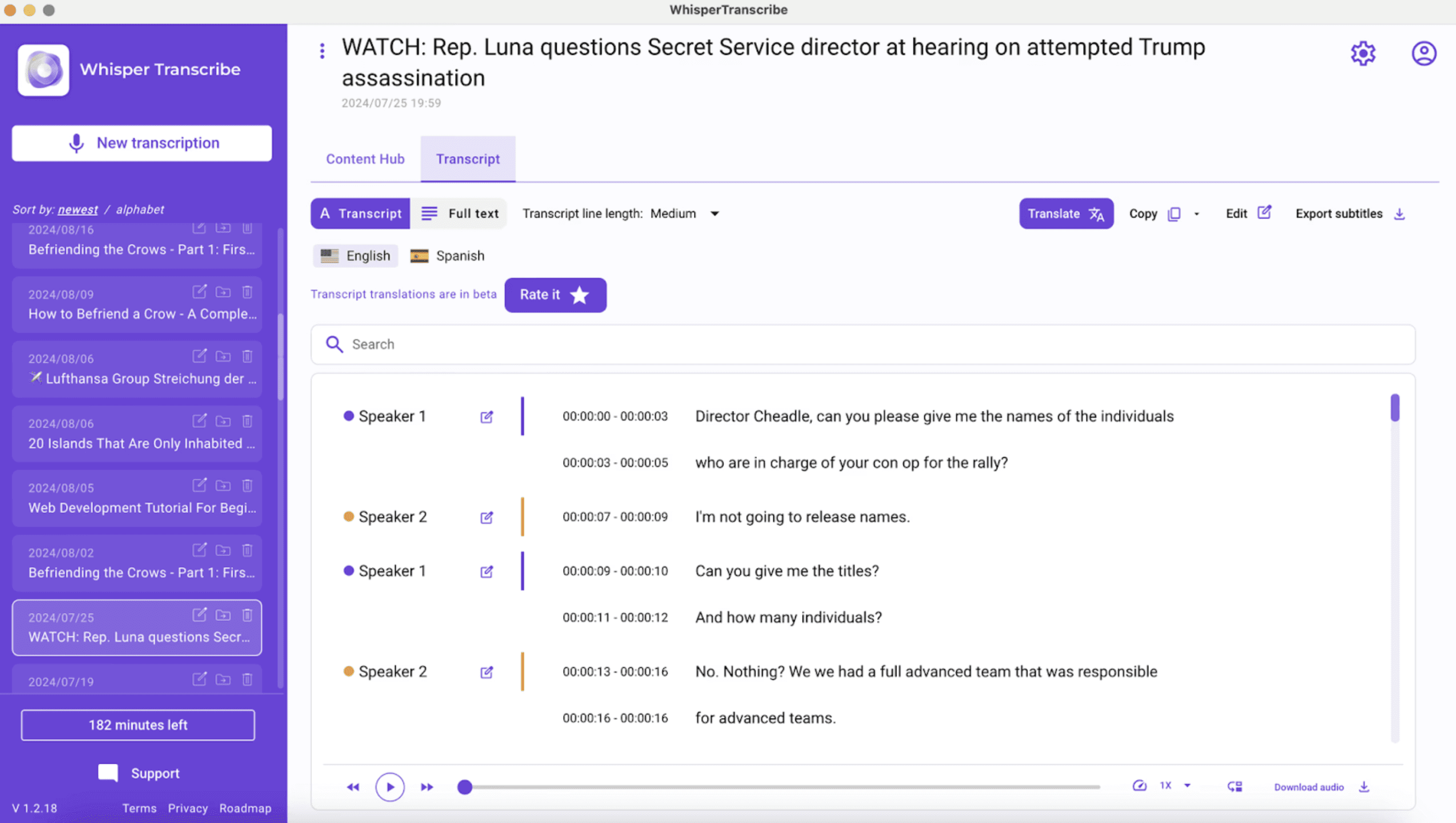Edit Speaker 1's name
Screen dimensions: 1456x823
[x=486, y=417]
